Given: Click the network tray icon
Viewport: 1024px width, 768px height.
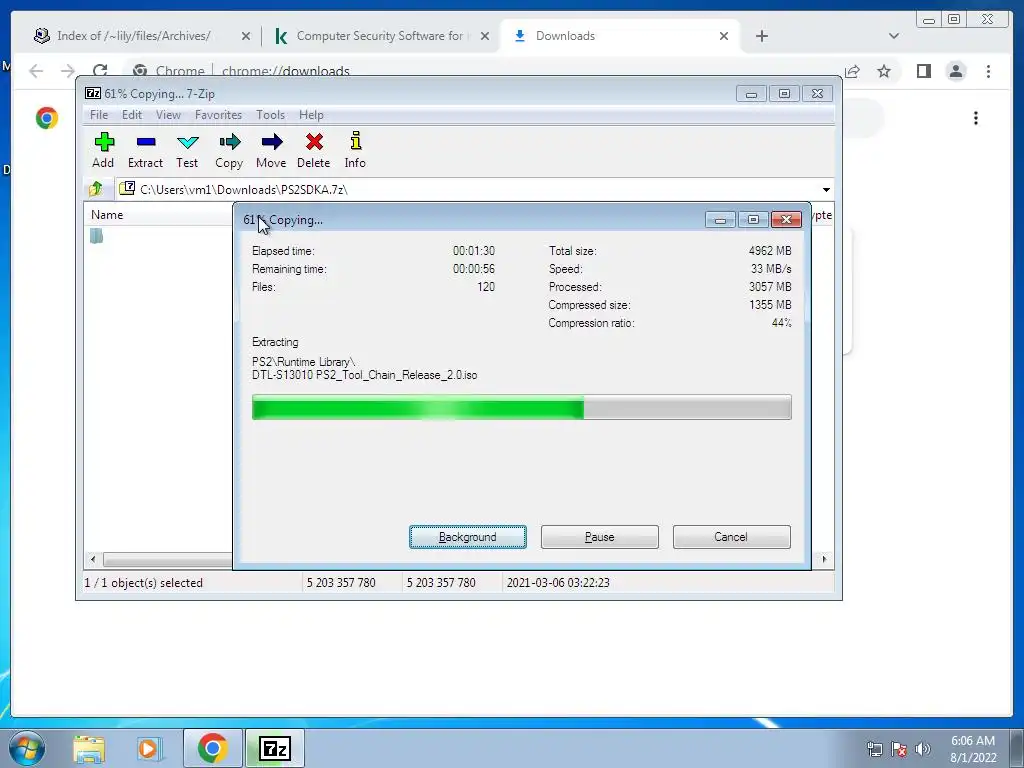Looking at the screenshot, I should [x=874, y=749].
